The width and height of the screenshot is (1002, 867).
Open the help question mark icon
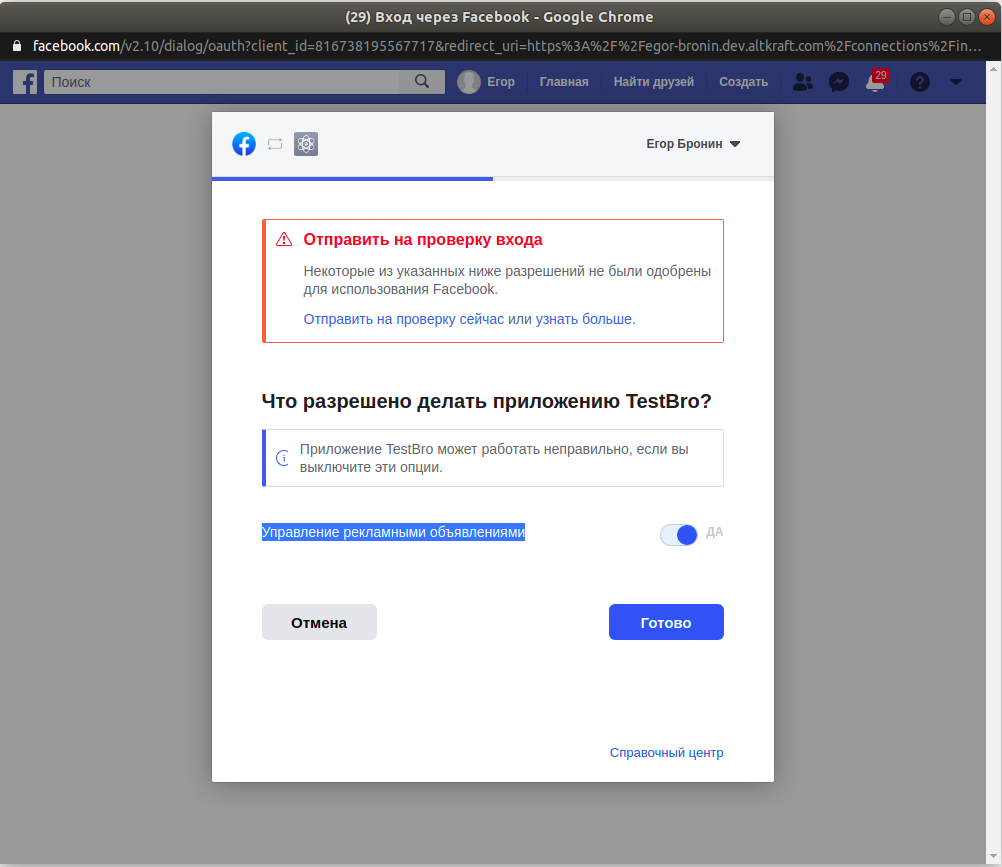tap(920, 82)
